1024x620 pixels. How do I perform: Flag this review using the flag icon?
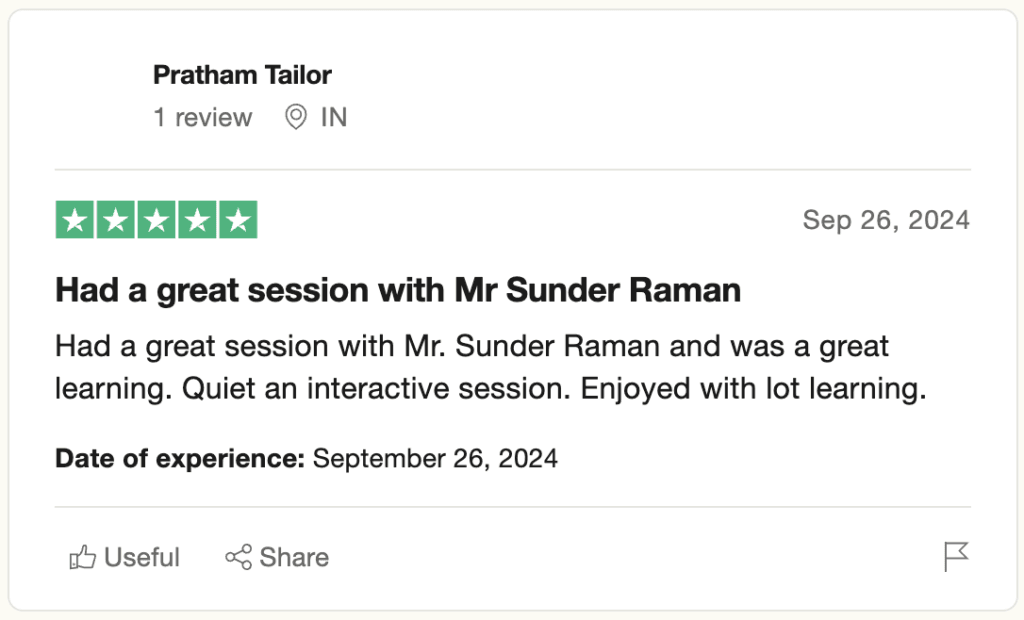tap(956, 557)
